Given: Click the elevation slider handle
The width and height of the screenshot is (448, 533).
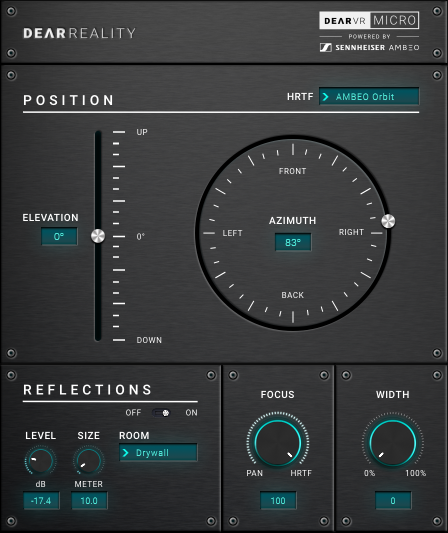Looking at the screenshot, I should (98, 236).
